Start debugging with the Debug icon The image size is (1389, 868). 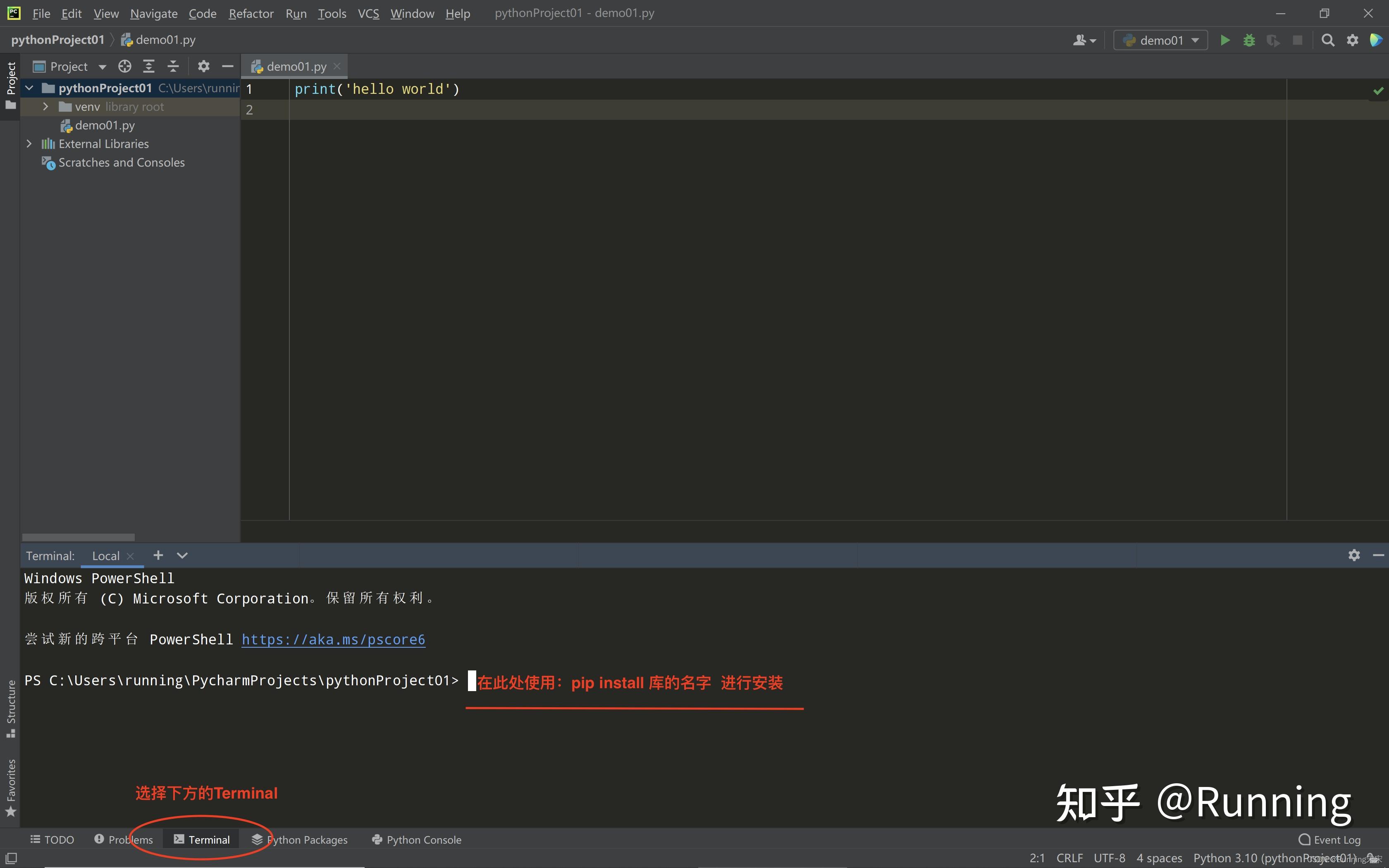tap(1250, 40)
